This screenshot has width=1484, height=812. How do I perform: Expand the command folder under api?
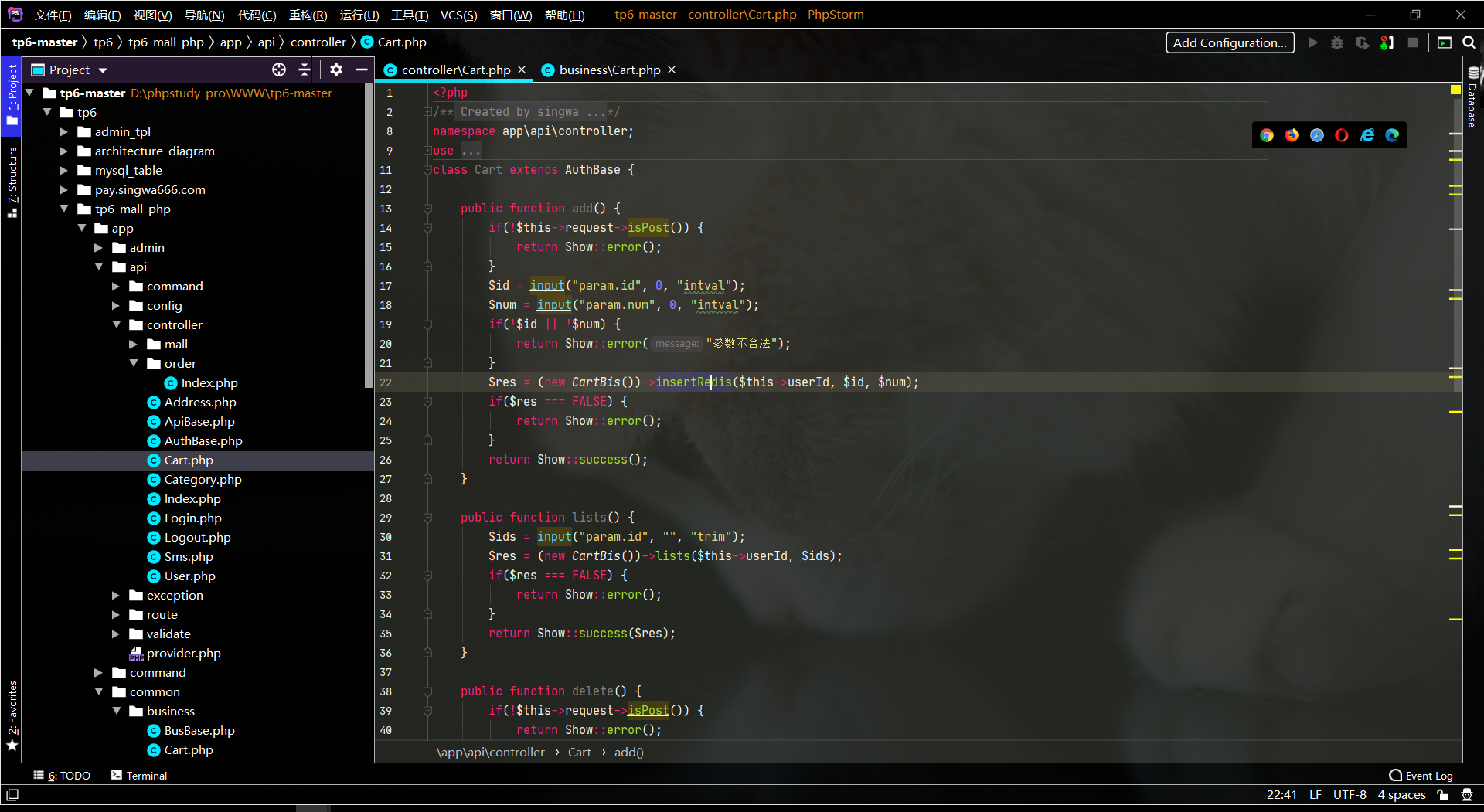pyautogui.click(x=116, y=287)
